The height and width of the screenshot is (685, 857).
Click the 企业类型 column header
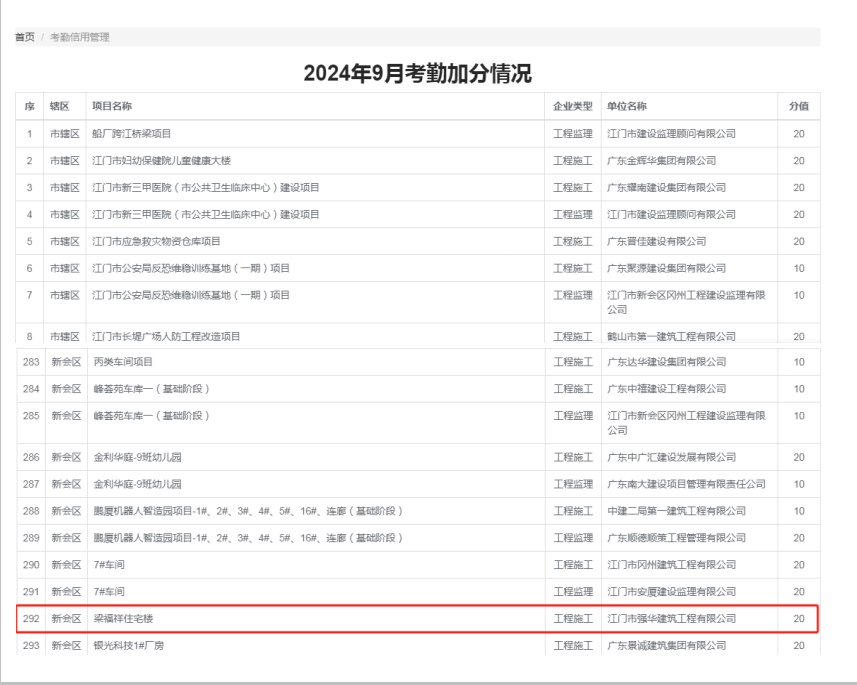[573, 106]
